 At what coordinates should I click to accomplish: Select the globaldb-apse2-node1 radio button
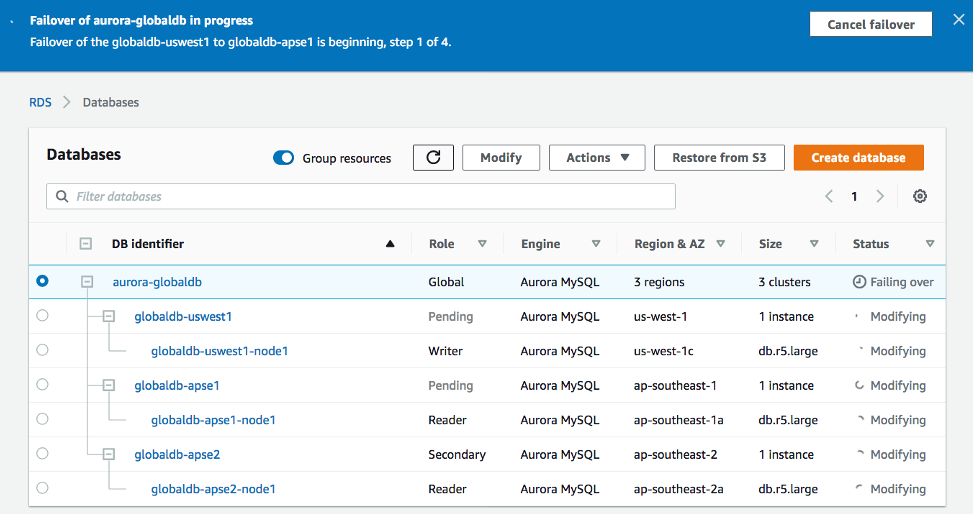pyautogui.click(x=42, y=488)
